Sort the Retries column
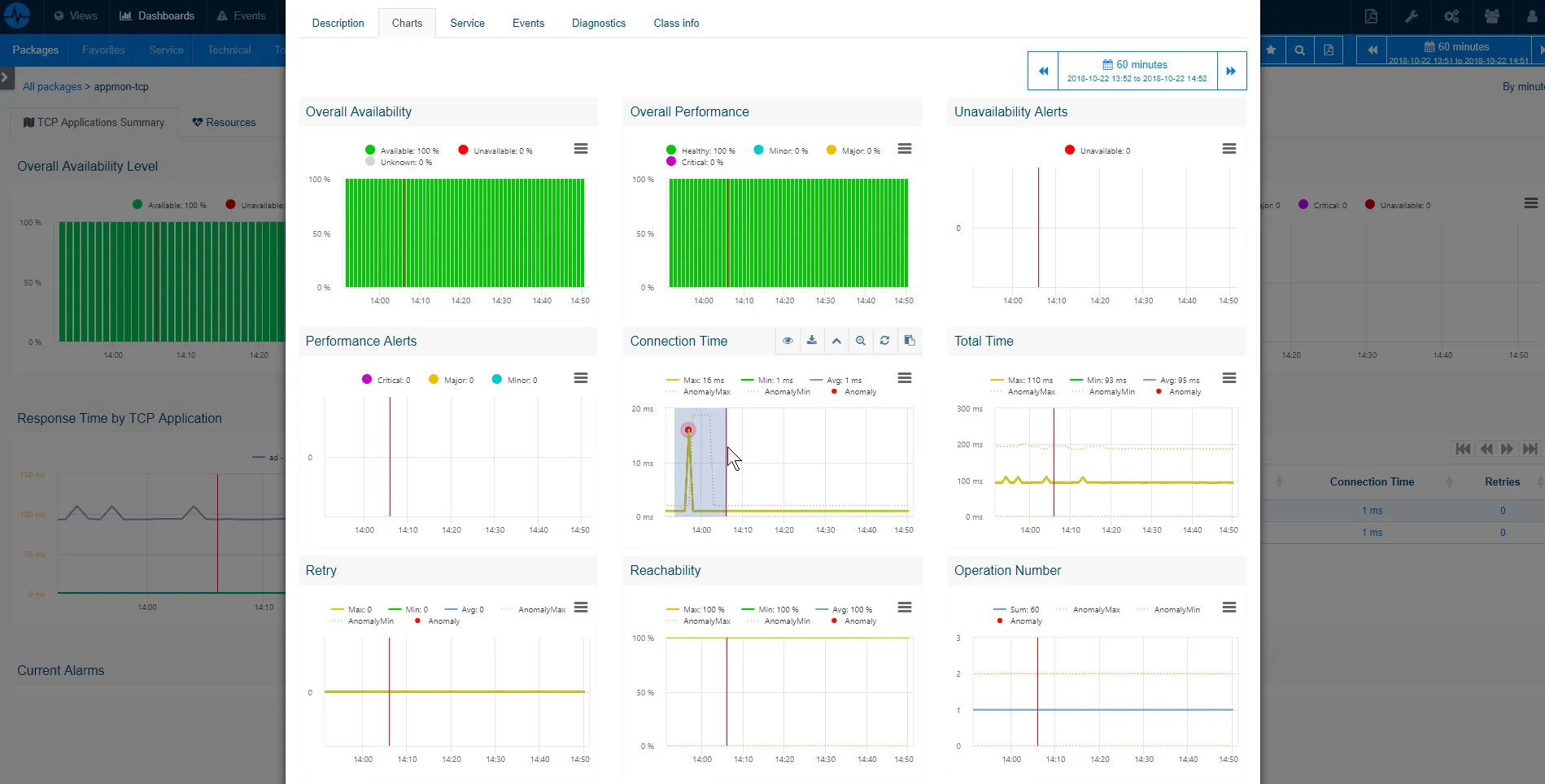Screen dimensions: 1545x784 pos(1502,481)
